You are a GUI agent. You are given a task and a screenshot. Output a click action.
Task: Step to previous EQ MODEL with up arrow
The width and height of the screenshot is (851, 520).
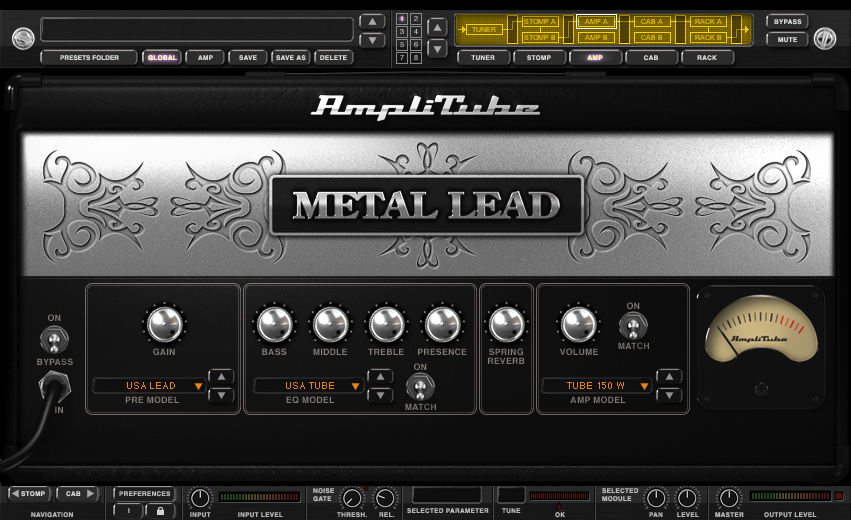coord(380,376)
